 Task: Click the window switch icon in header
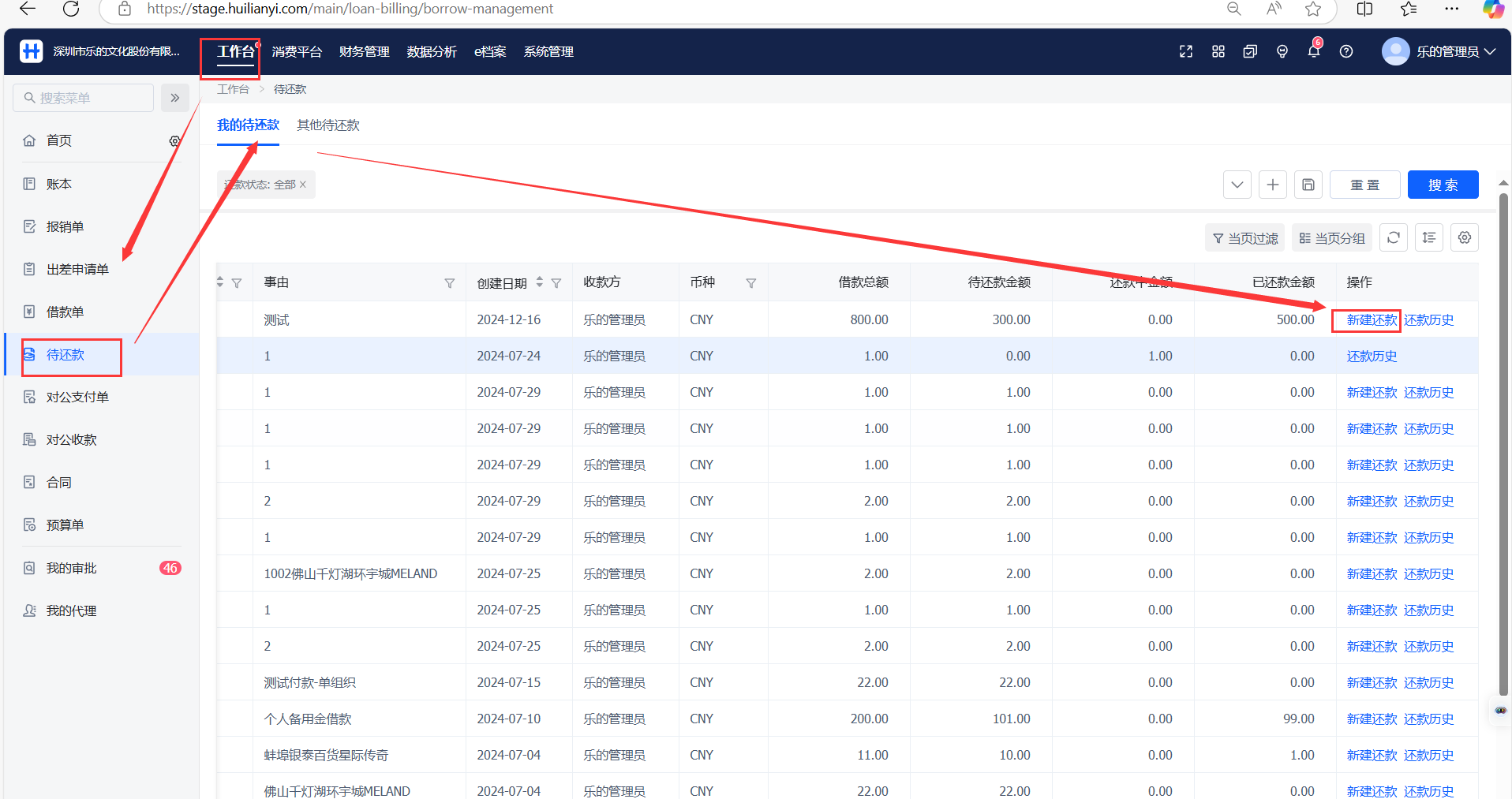coord(1250,51)
